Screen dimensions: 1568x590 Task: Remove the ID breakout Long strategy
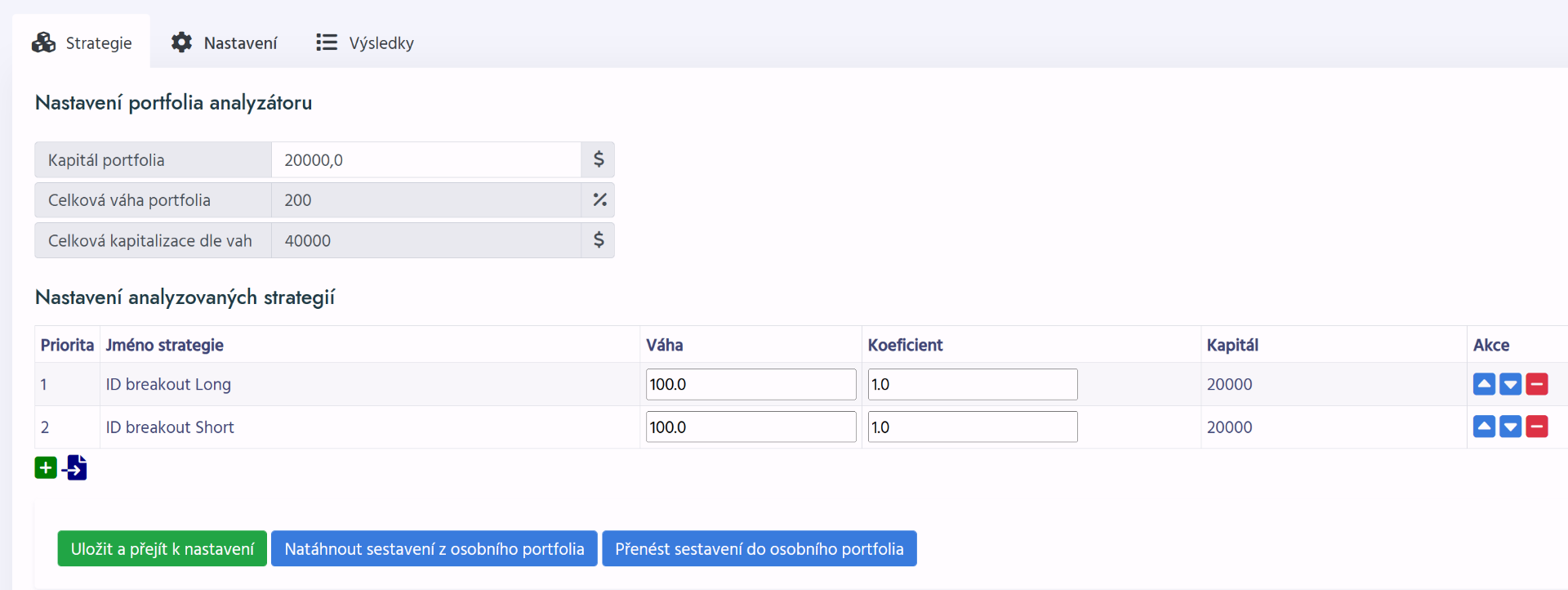pos(1536,384)
